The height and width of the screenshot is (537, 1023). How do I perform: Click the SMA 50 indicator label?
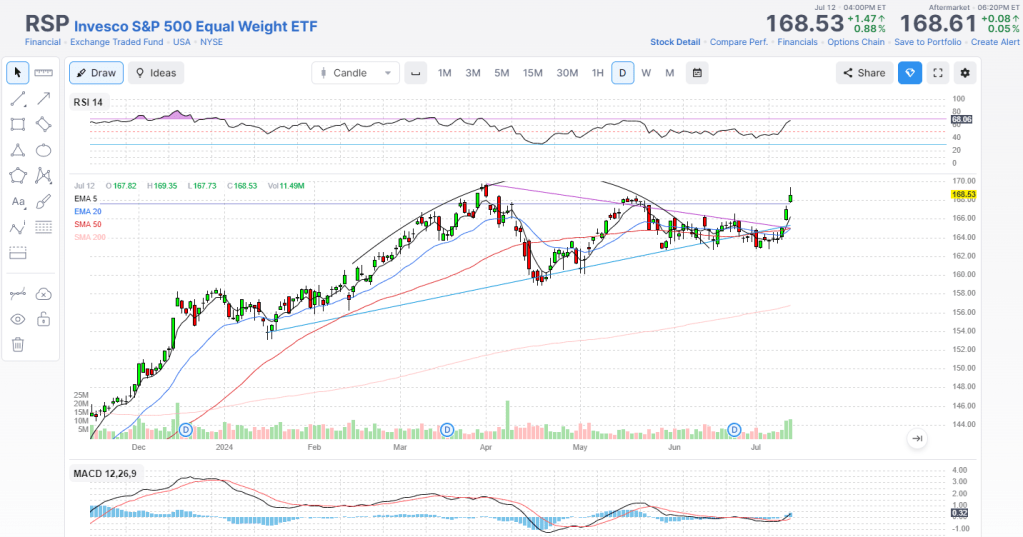click(89, 224)
